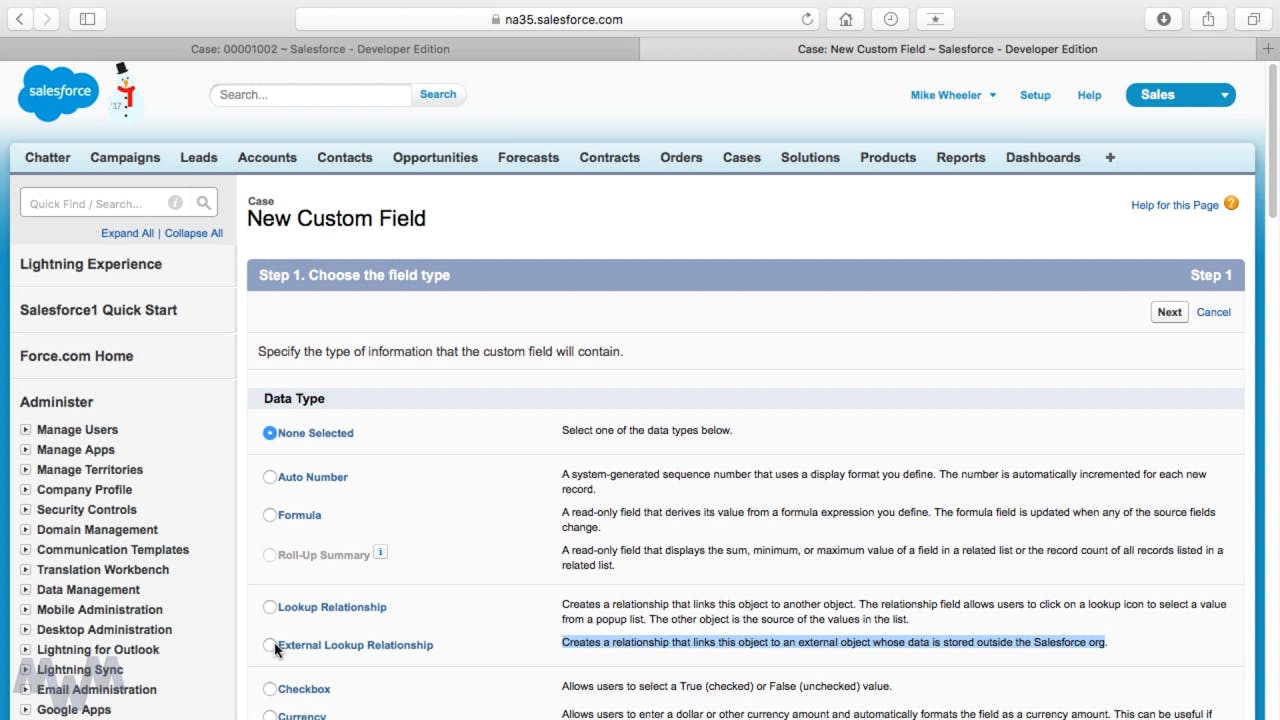Expand the Company Profile node
This screenshot has width=1280, height=720.
coord(25,490)
